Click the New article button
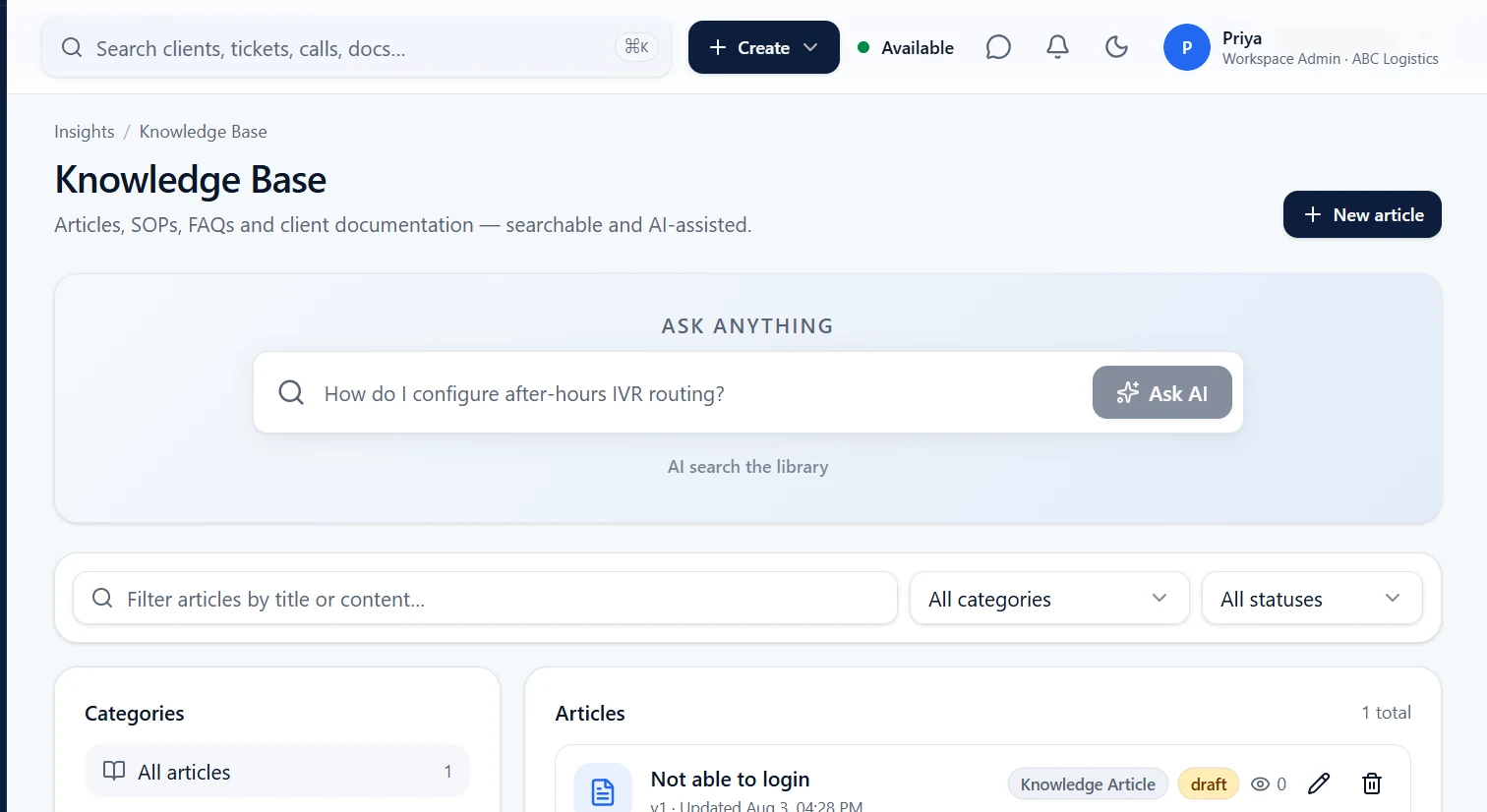This screenshot has height=812, width=1487. [1362, 214]
